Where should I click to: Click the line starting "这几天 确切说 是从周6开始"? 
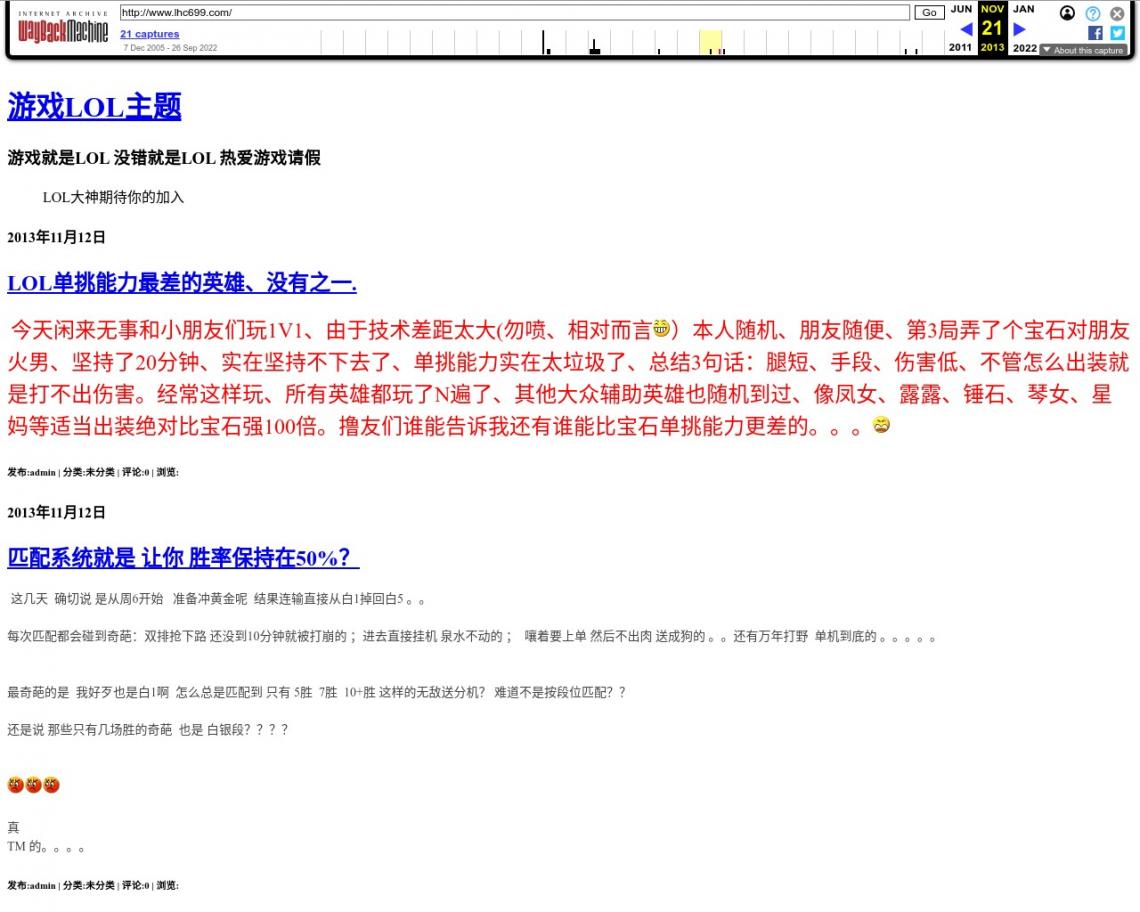218,599
